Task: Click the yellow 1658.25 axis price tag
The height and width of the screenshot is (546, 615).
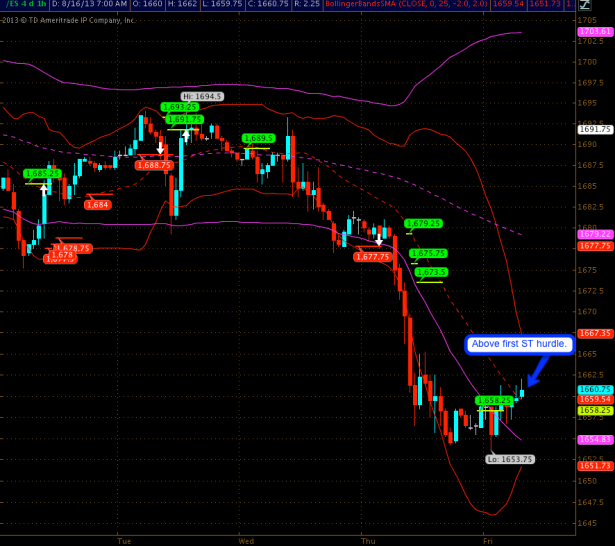Action: click(x=595, y=410)
